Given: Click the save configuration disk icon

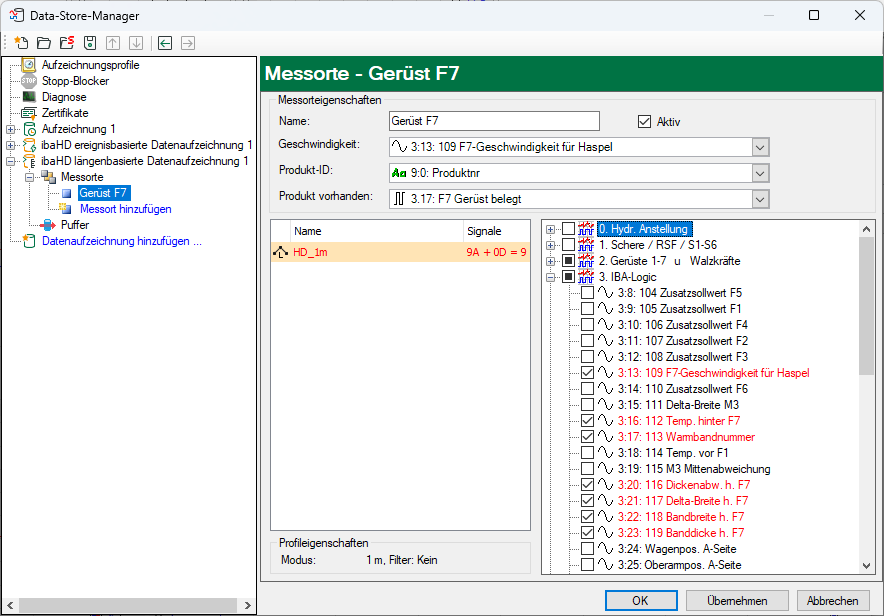Looking at the screenshot, I should coord(90,43).
